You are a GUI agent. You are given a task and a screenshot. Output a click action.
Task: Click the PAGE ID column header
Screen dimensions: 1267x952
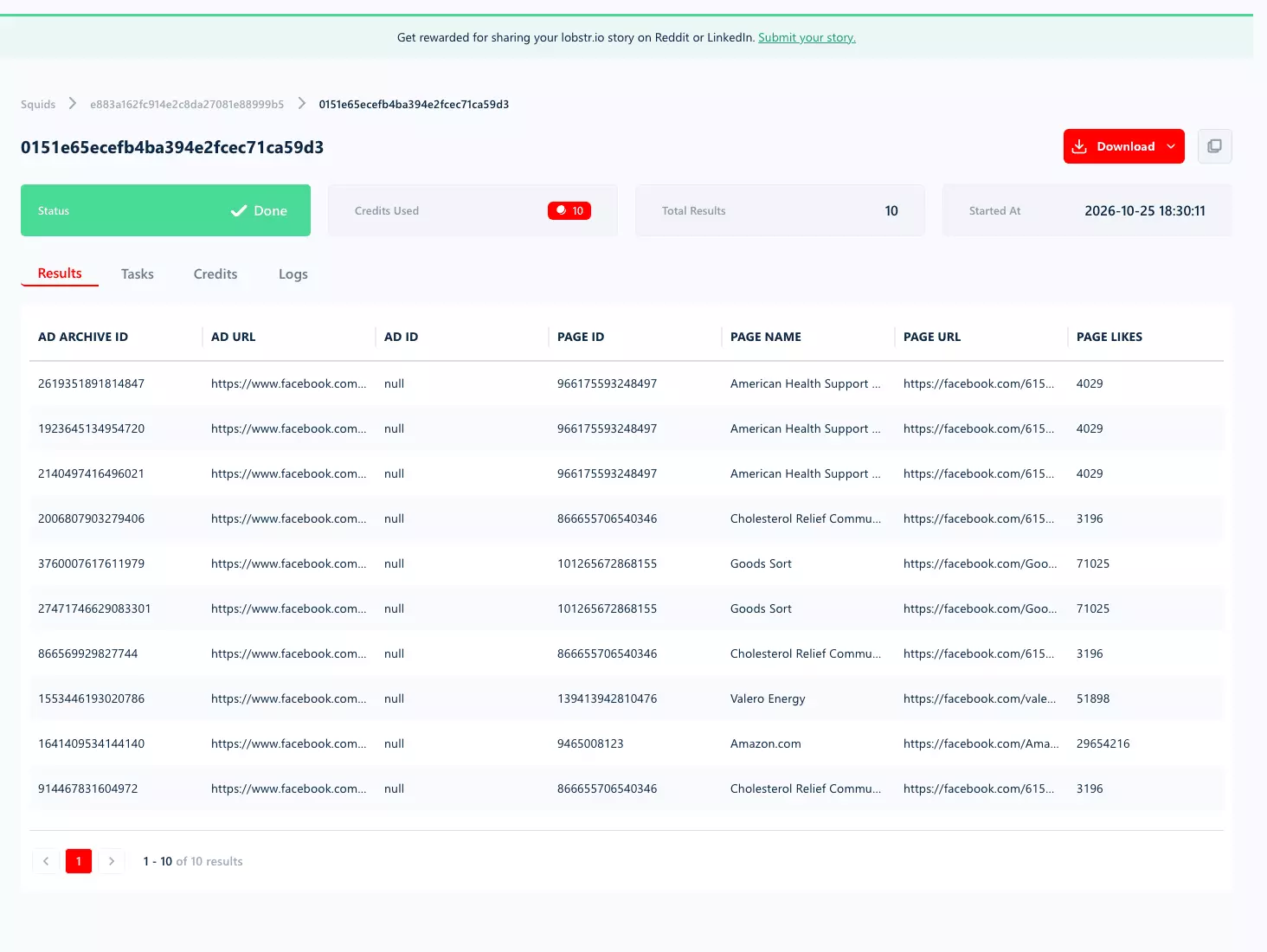[x=581, y=337]
